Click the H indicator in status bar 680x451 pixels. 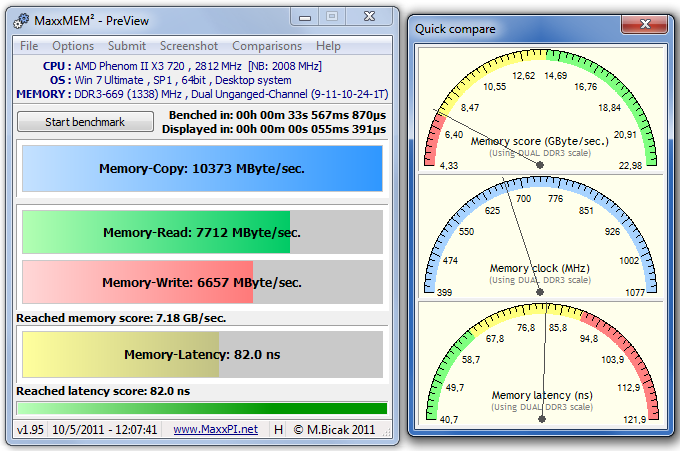[279, 429]
